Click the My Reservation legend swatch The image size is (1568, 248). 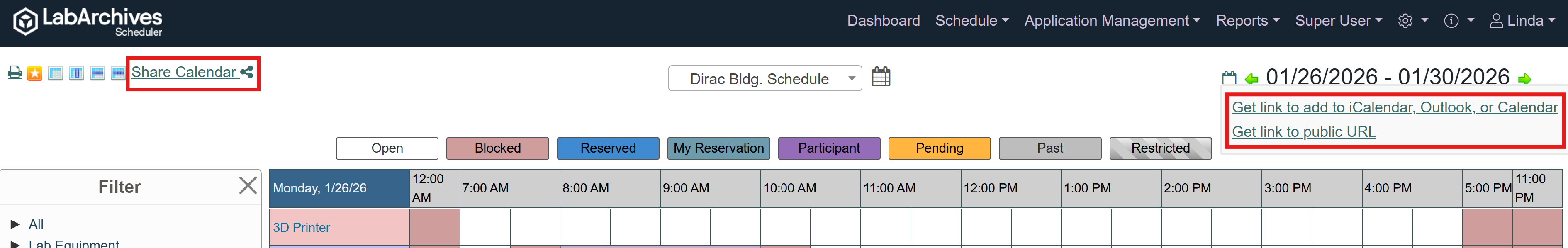pos(718,148)
